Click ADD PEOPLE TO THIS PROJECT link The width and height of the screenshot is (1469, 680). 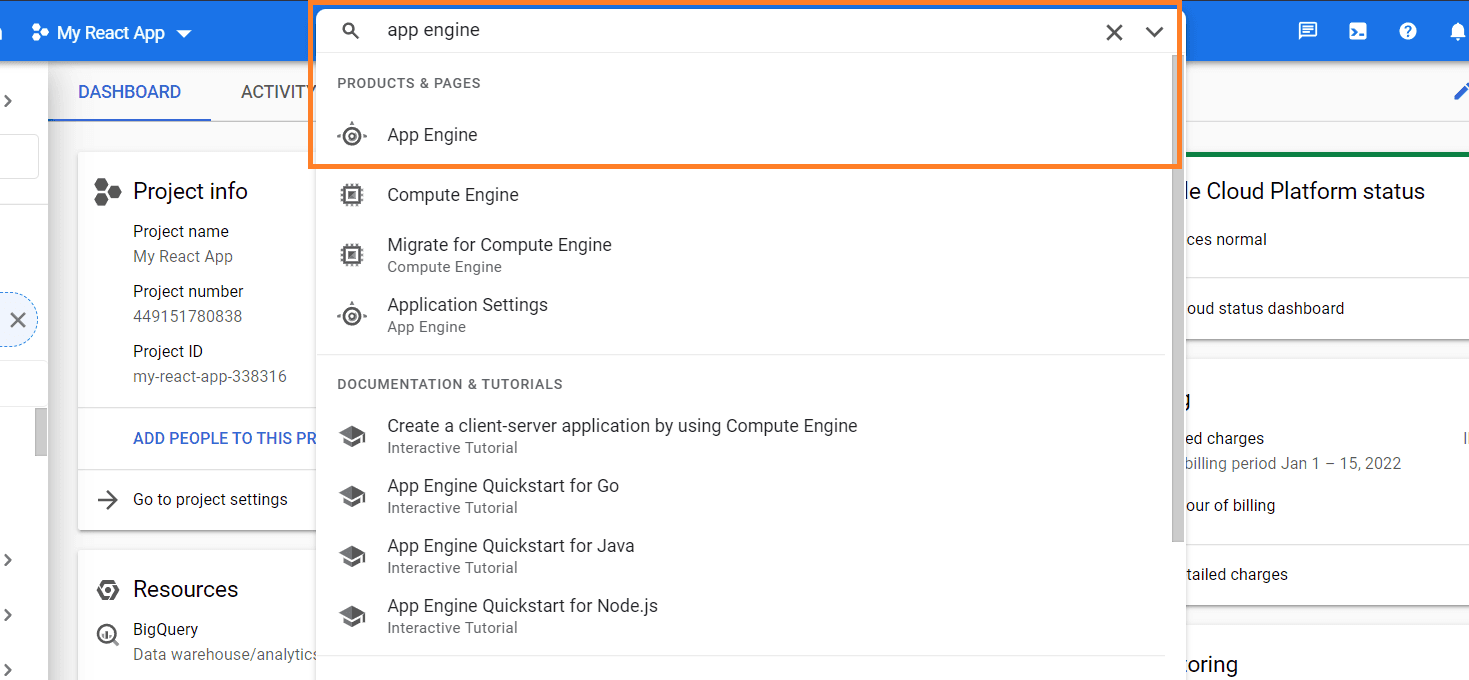coord(225,438)
